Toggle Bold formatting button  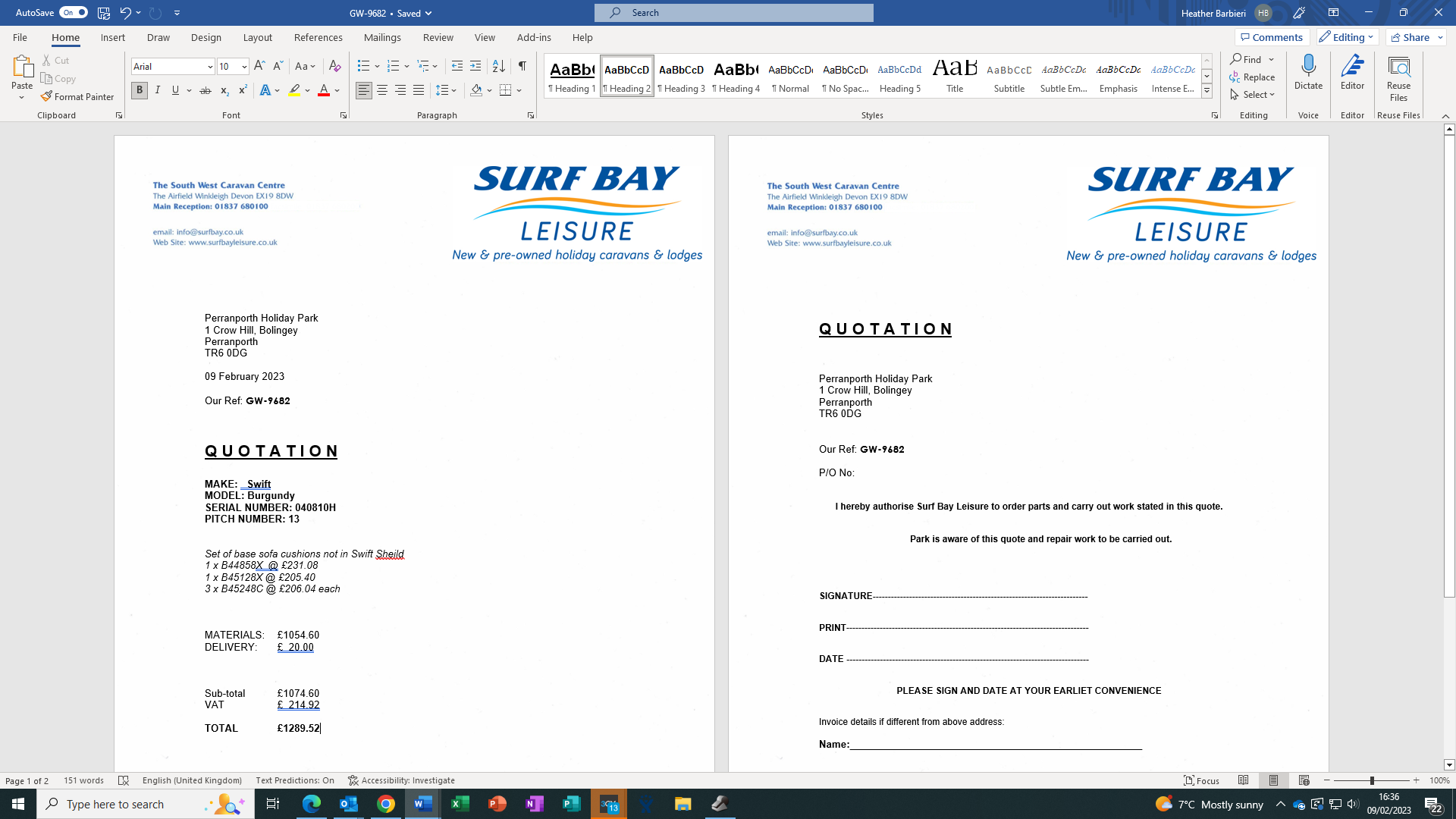tap(140, 90)
